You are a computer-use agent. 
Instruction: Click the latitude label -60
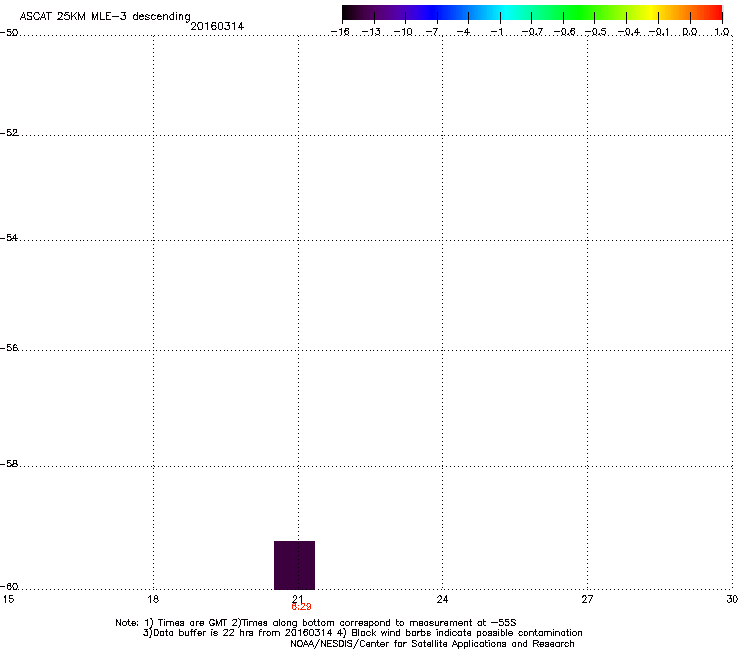(x=9, y=587)
